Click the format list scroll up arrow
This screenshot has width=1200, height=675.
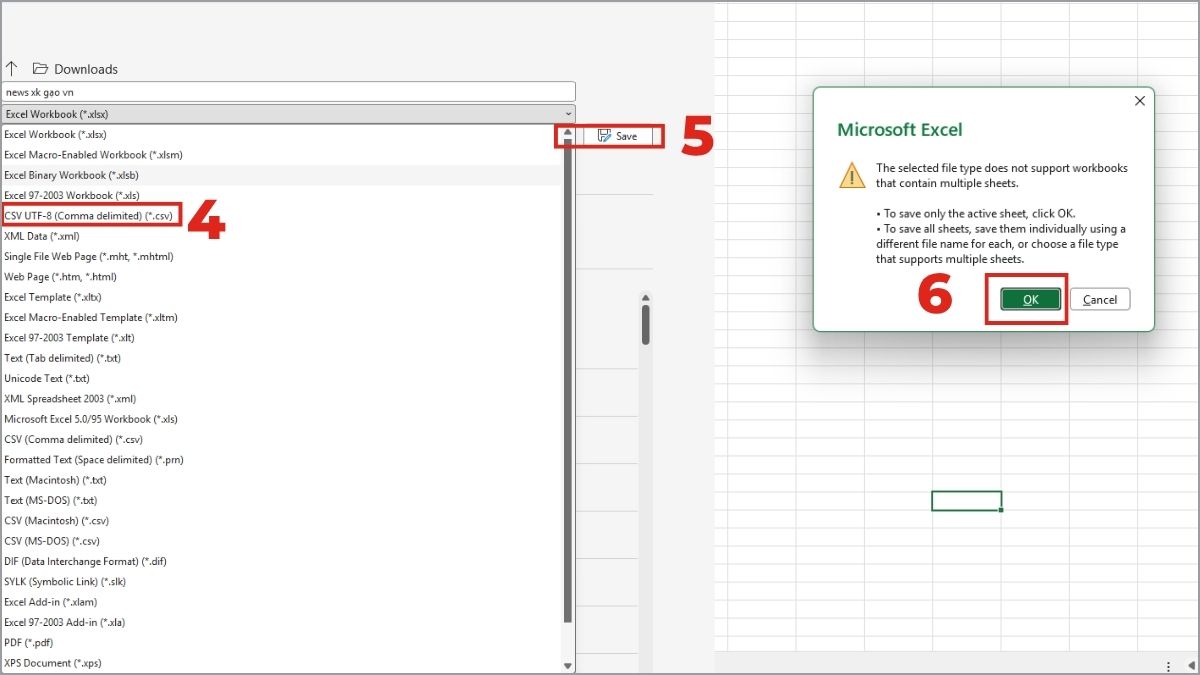coord(568,132)
